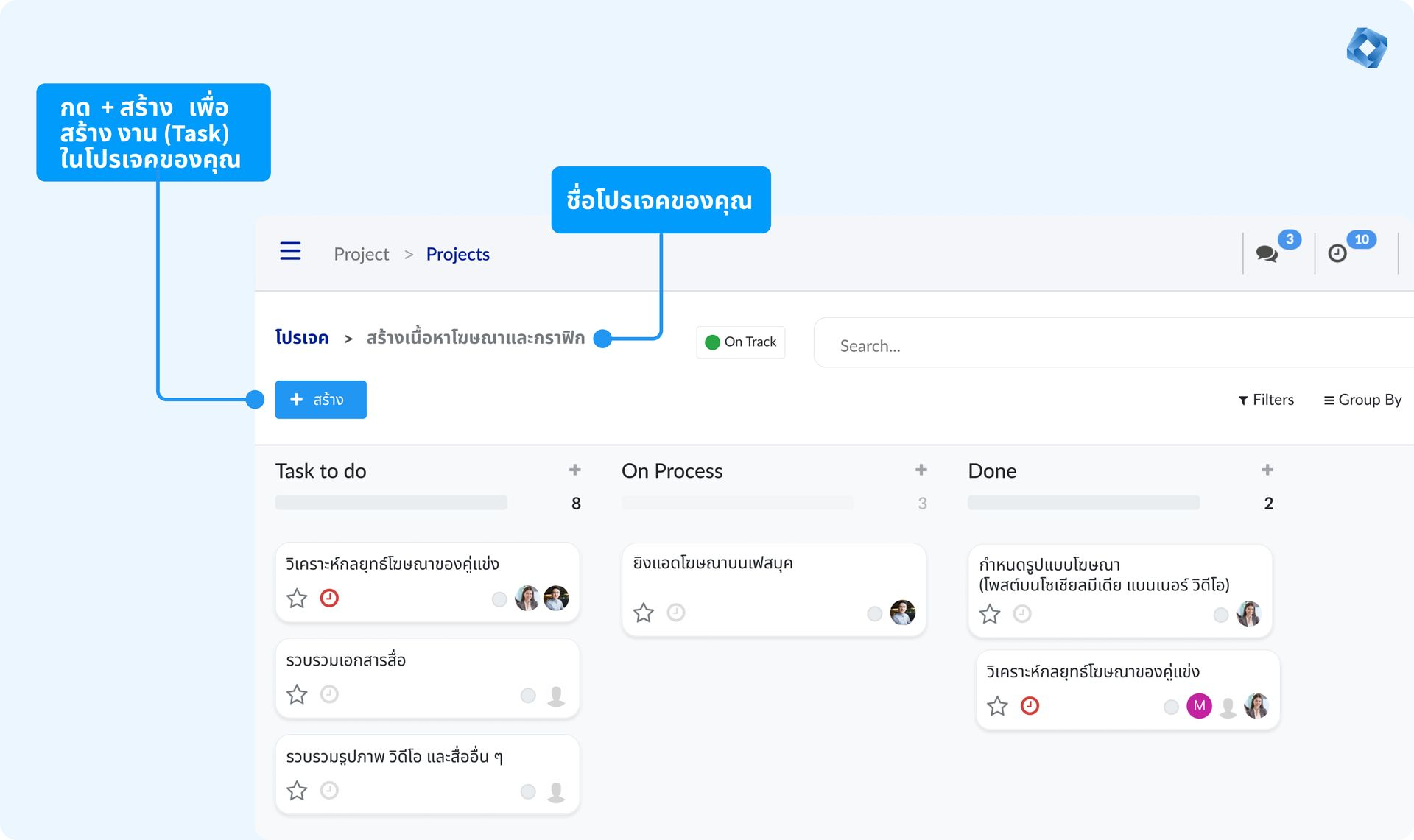Focus the Search... input field

pyautogui.click(x=1114, y=343)
